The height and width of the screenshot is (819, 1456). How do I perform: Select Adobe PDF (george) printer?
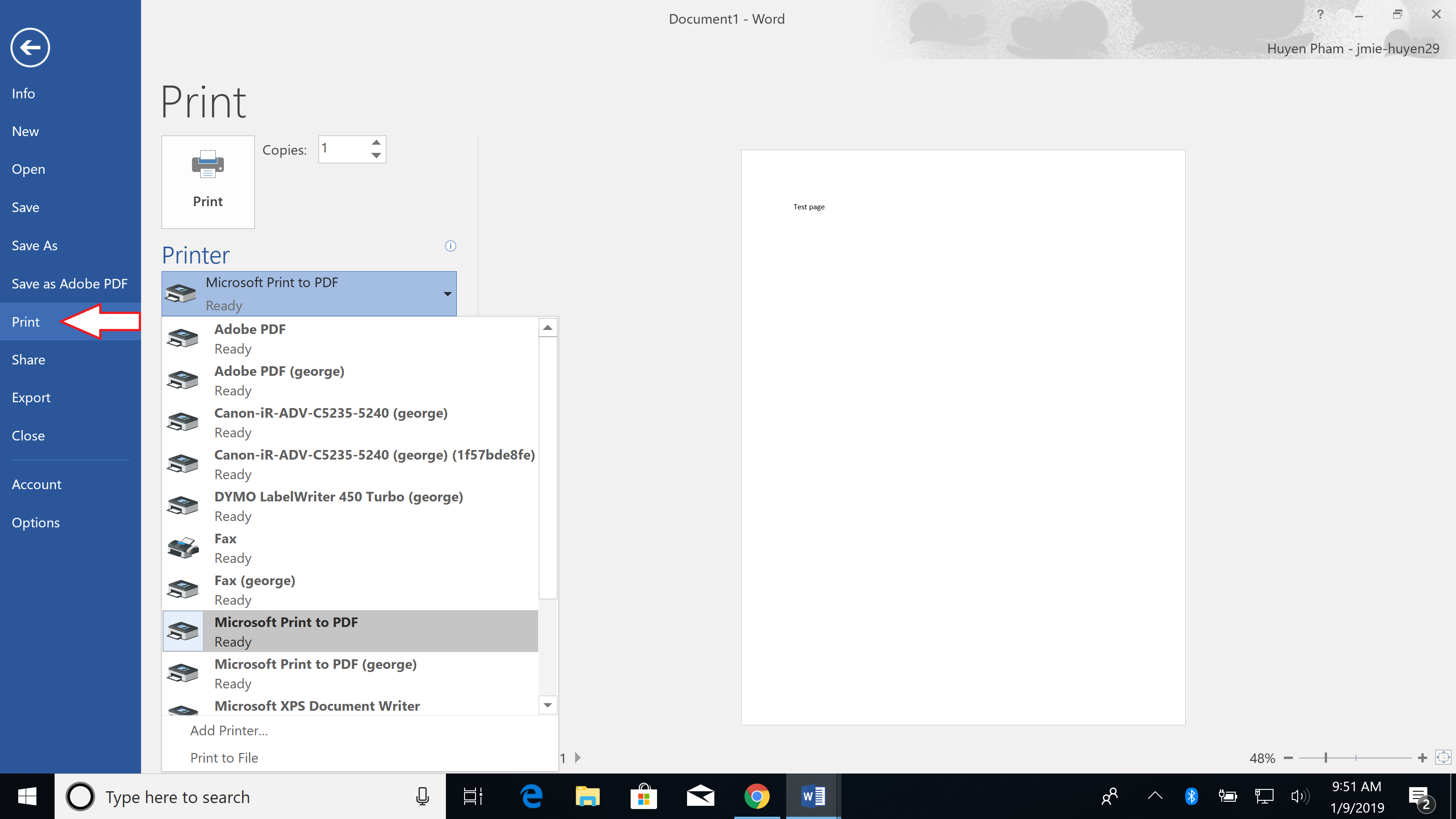click(350, 380)
